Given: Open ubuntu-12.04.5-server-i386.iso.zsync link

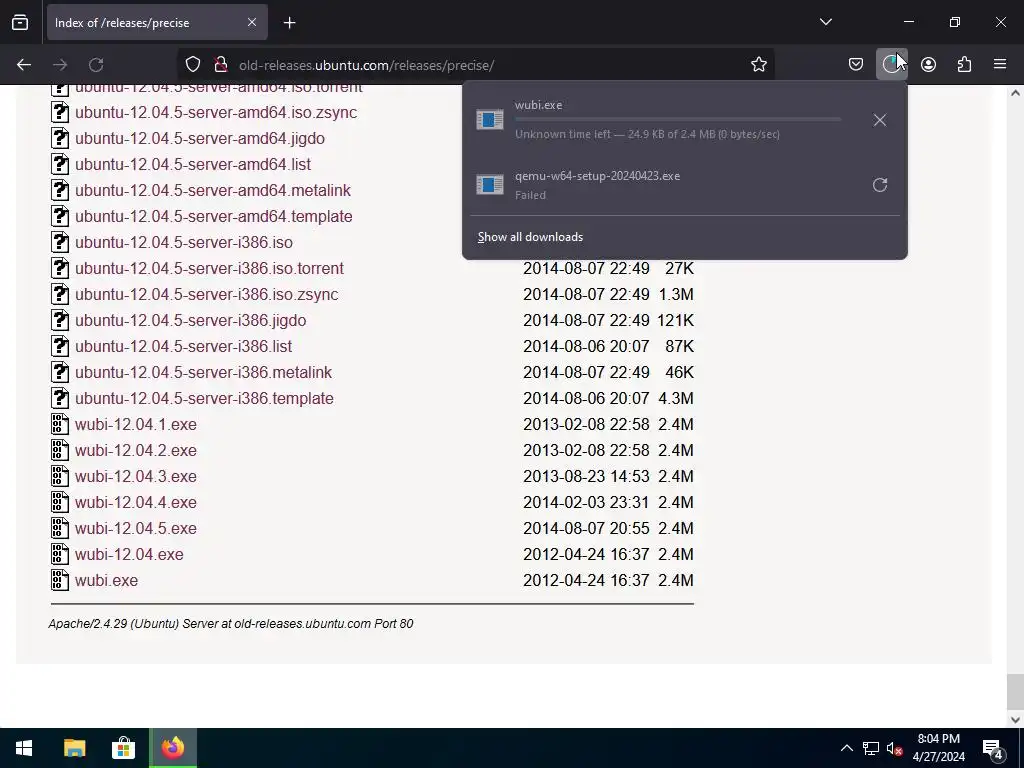Looking at the screenshot, I should click(x=206, y=295).
